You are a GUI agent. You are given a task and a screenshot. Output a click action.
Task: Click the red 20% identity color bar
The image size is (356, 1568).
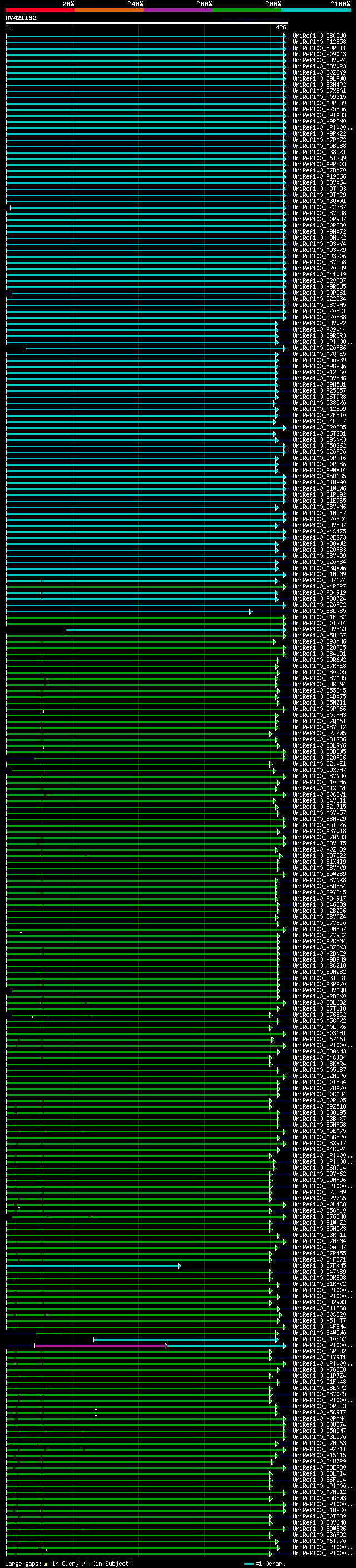point(40,10)
